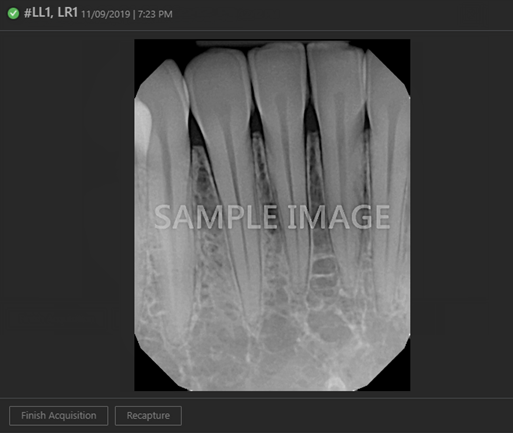Click the green checkmark status icon

(13, 14)
